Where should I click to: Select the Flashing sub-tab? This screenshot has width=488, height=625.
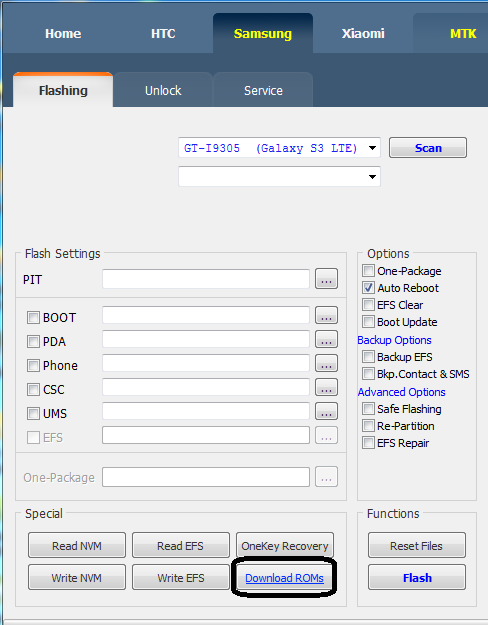pyautogui.click(x=63, y=90)
